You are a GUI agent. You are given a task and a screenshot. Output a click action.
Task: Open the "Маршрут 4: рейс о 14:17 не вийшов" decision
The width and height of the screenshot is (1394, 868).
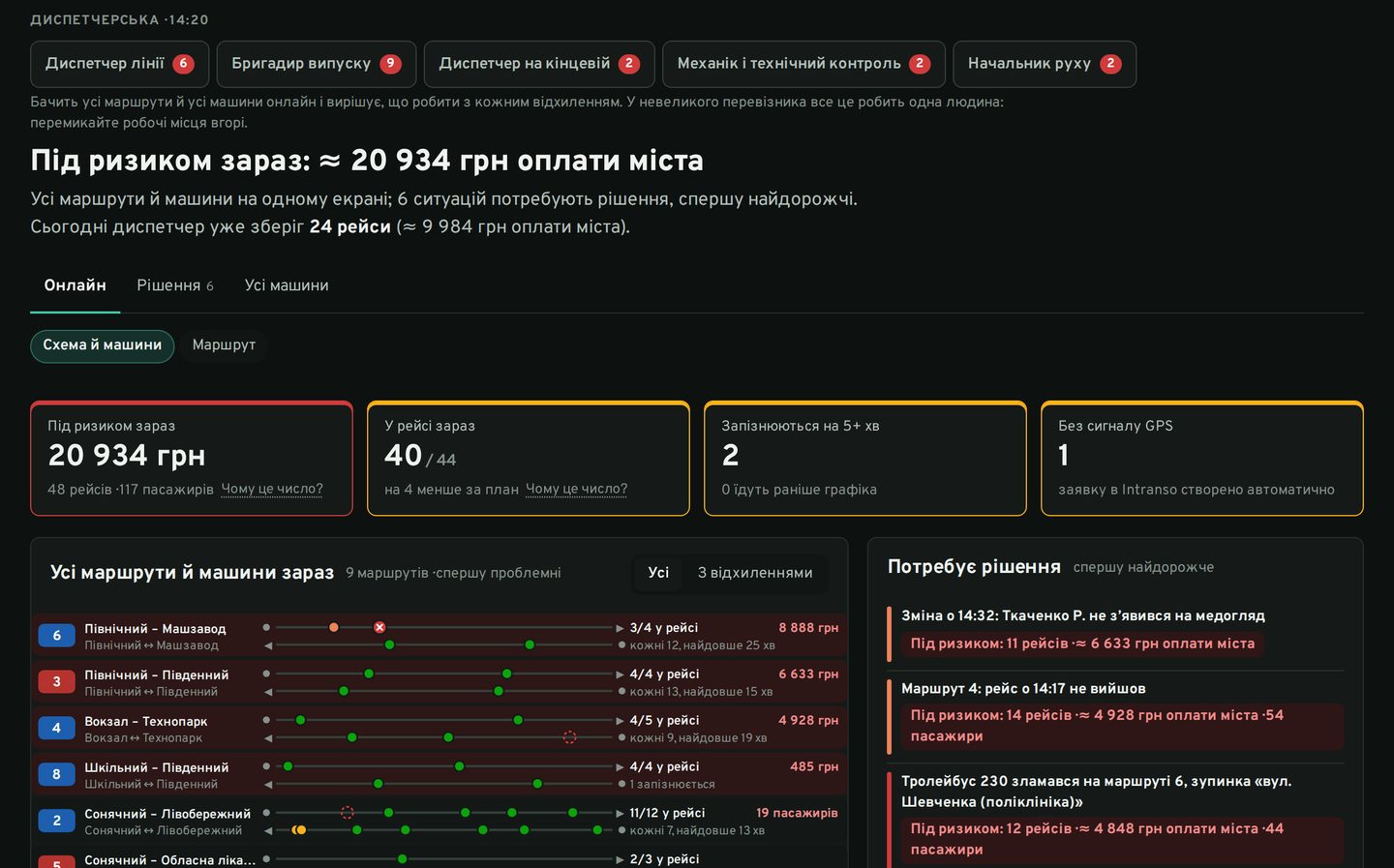pos(1116,716)
